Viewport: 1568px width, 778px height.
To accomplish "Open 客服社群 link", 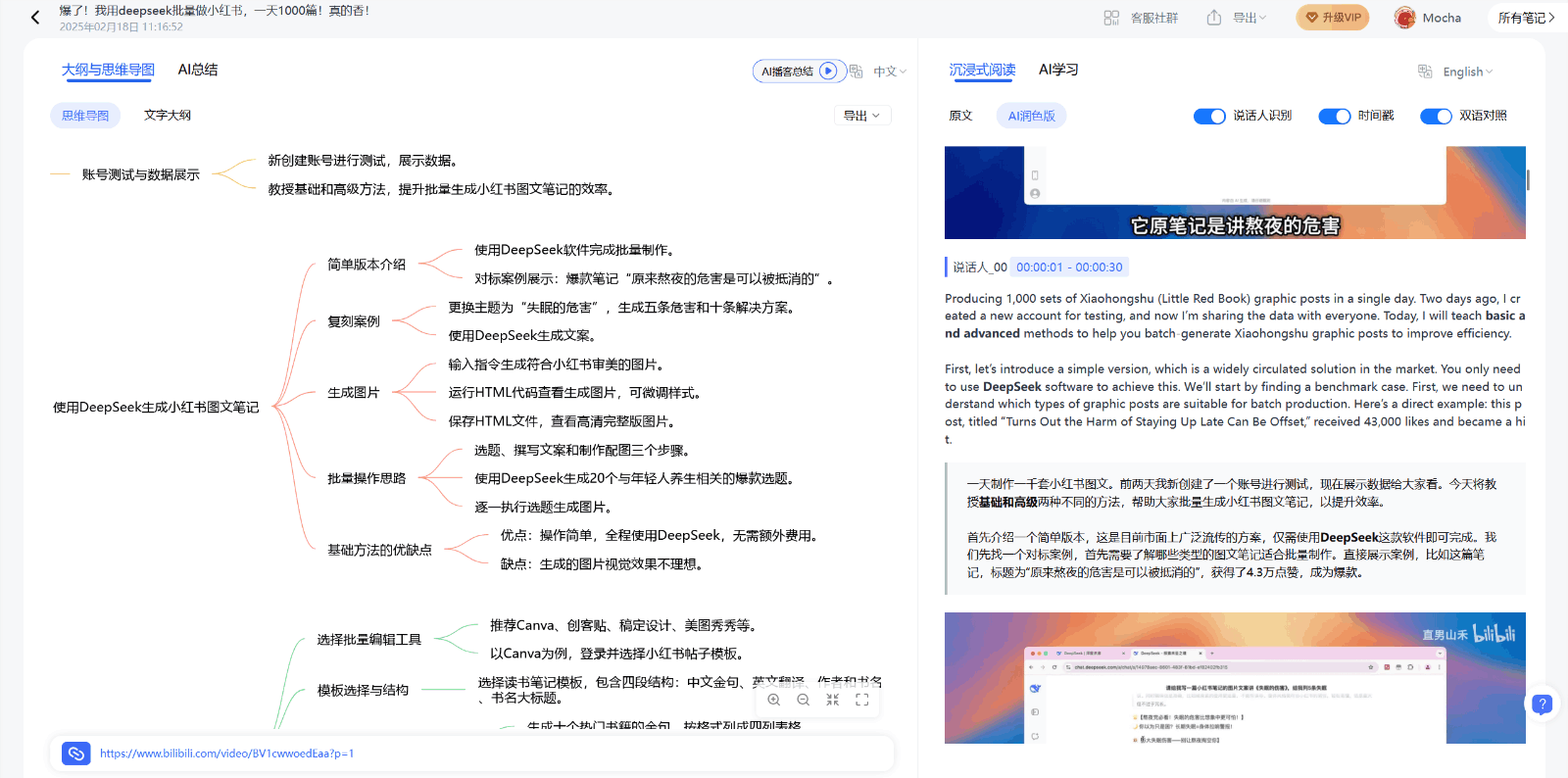I will pos(1154,18).
